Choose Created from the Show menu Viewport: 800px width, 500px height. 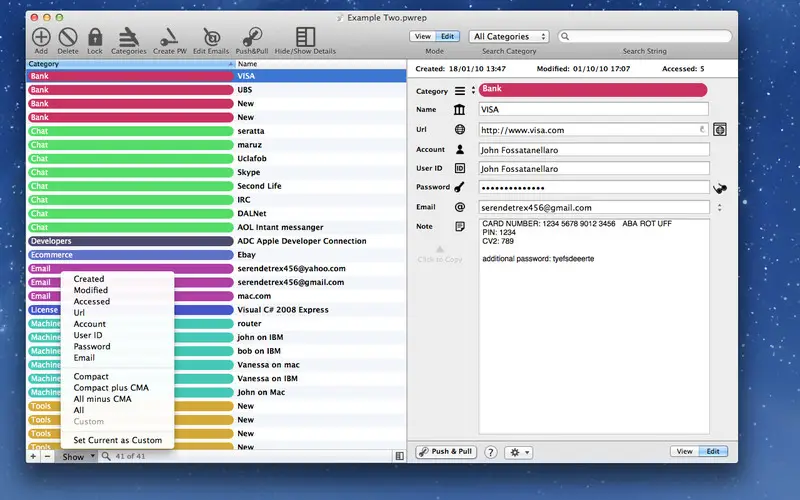pyautogui.click(x=89, y=279)
